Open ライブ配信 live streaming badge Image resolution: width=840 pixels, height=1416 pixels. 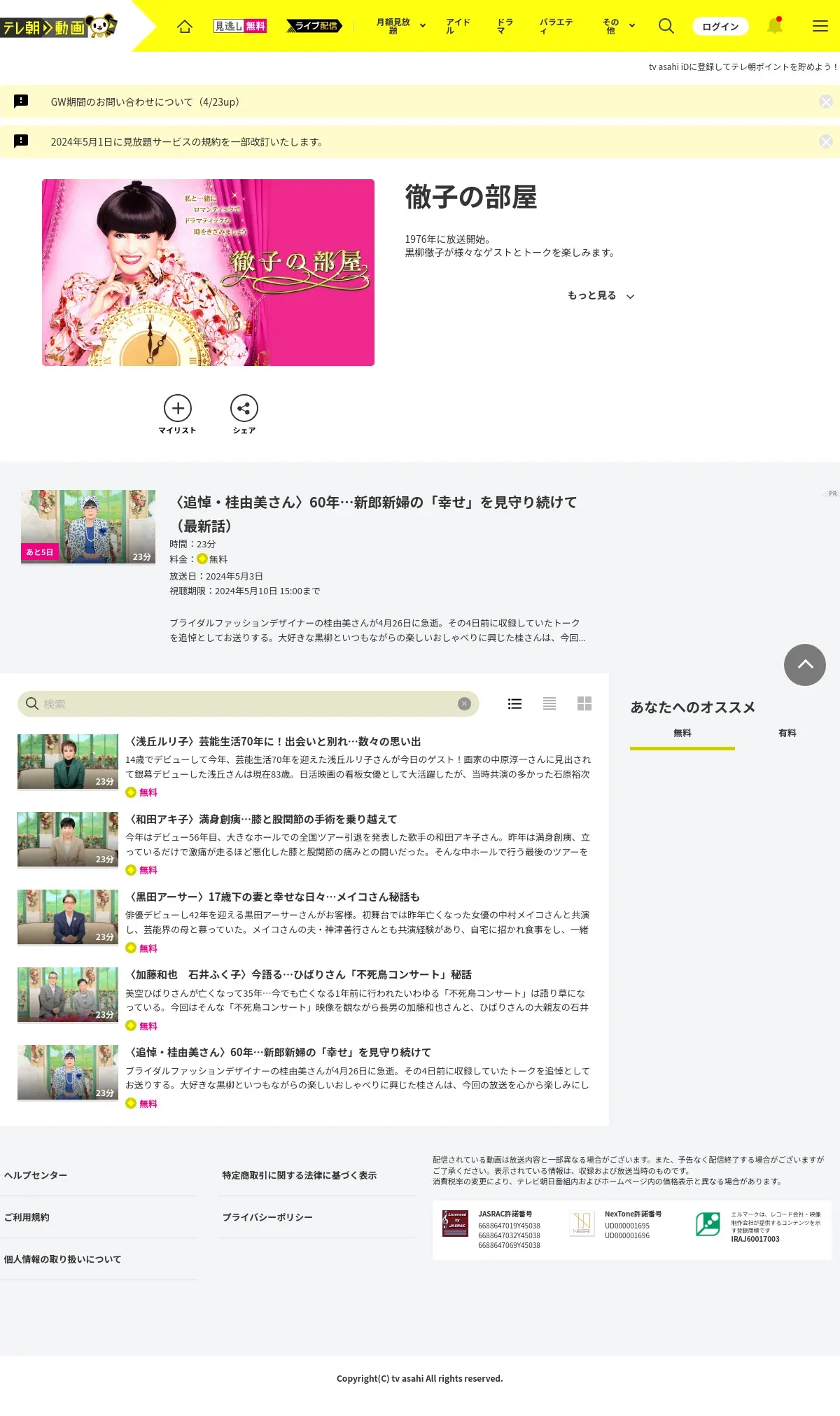[314, 26]
